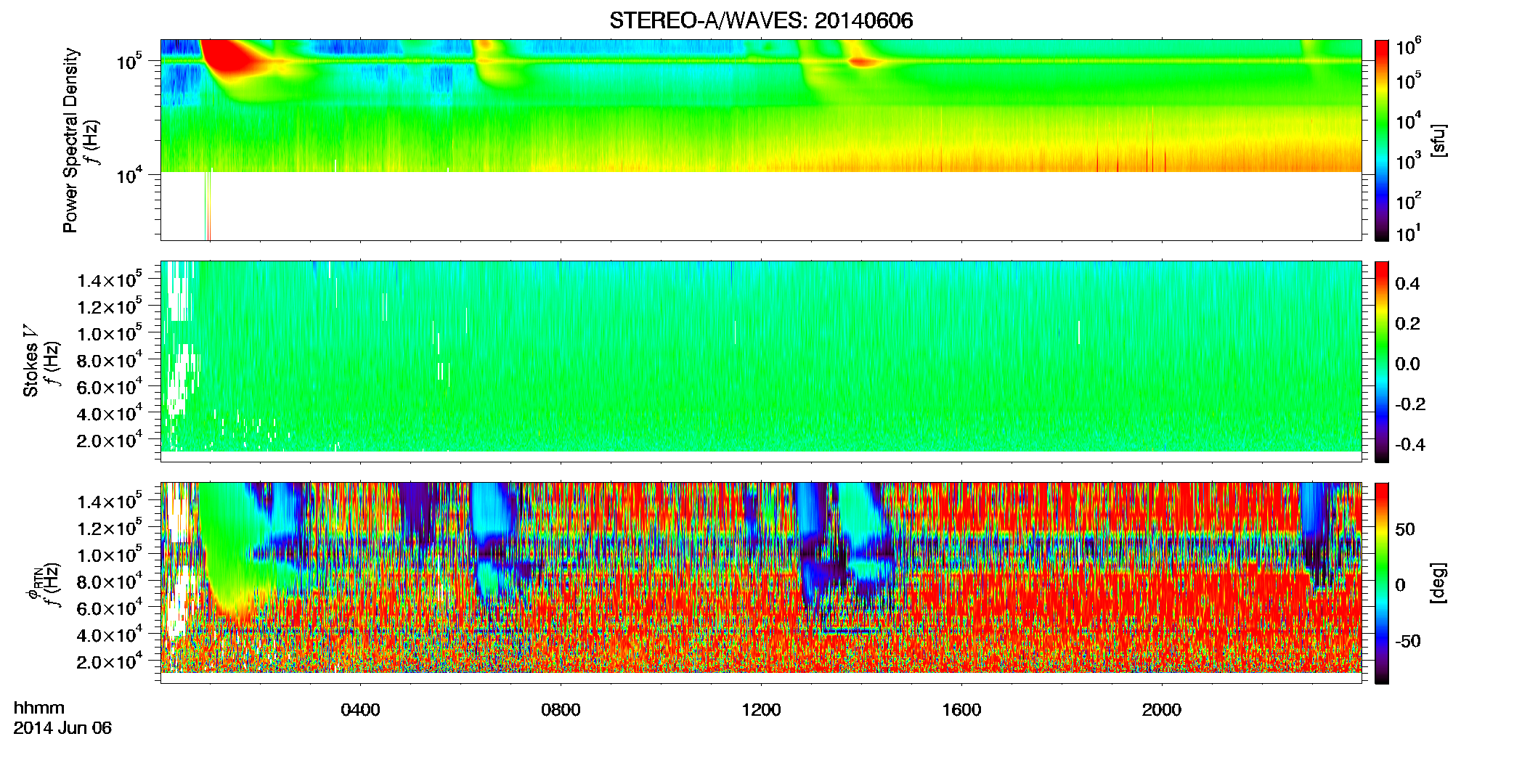Click the power spectral density colorbar
Viewport: 1522px width, 784px height.
click(x=1382, y=140)
